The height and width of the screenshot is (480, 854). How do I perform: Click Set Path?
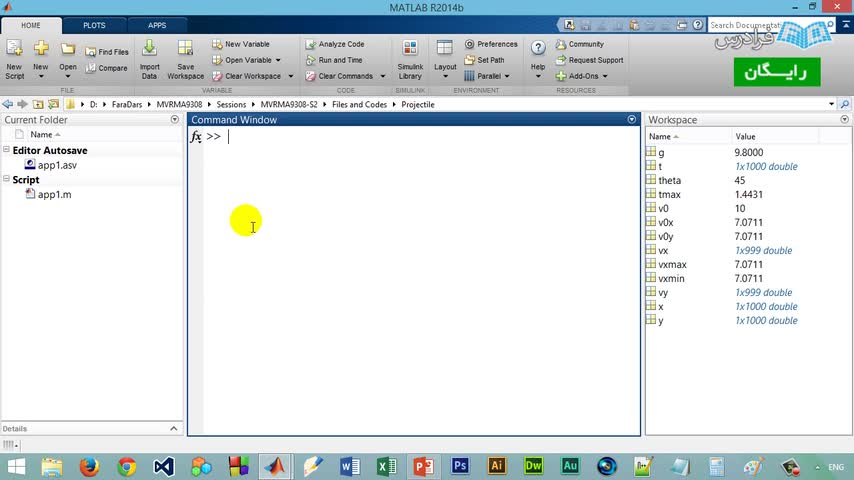coord(484,60)
